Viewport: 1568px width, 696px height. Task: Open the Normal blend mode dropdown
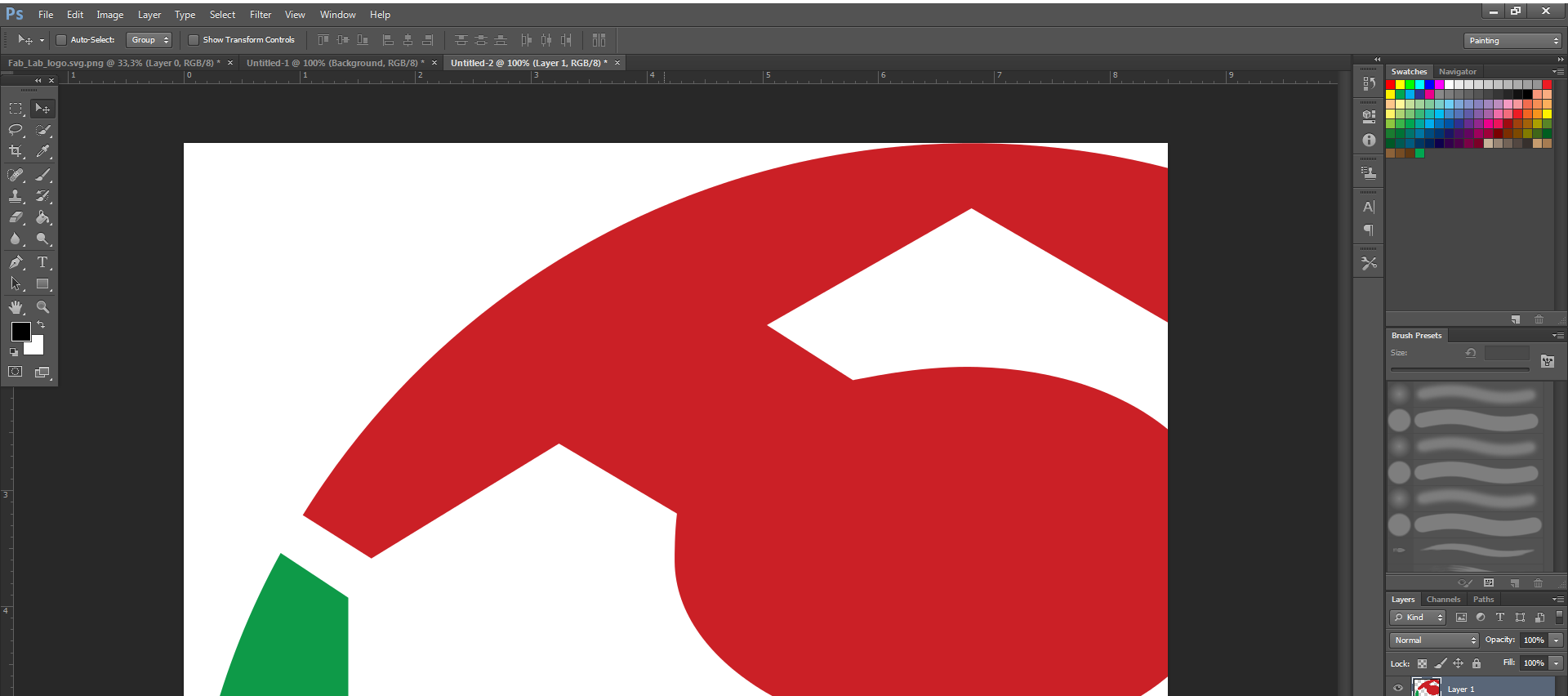(1434, 640)
